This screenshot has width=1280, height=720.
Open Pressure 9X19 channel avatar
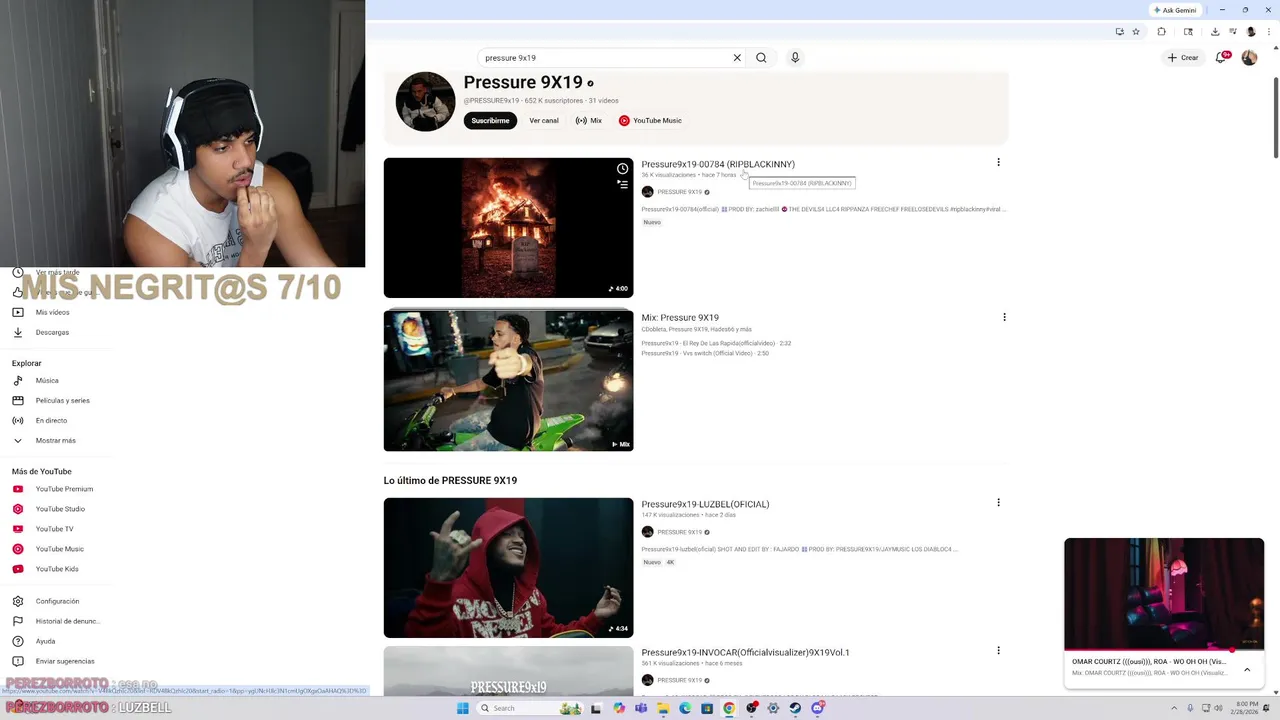point(425,101)
